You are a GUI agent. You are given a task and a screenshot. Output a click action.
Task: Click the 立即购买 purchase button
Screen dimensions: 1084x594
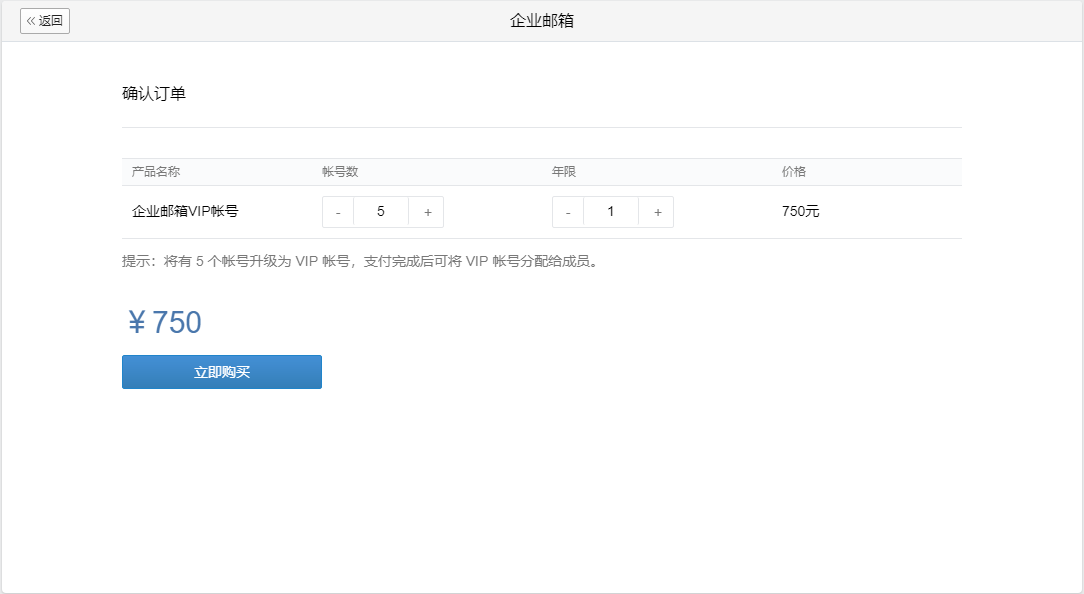pyautogui.click(x=222, y=372)
